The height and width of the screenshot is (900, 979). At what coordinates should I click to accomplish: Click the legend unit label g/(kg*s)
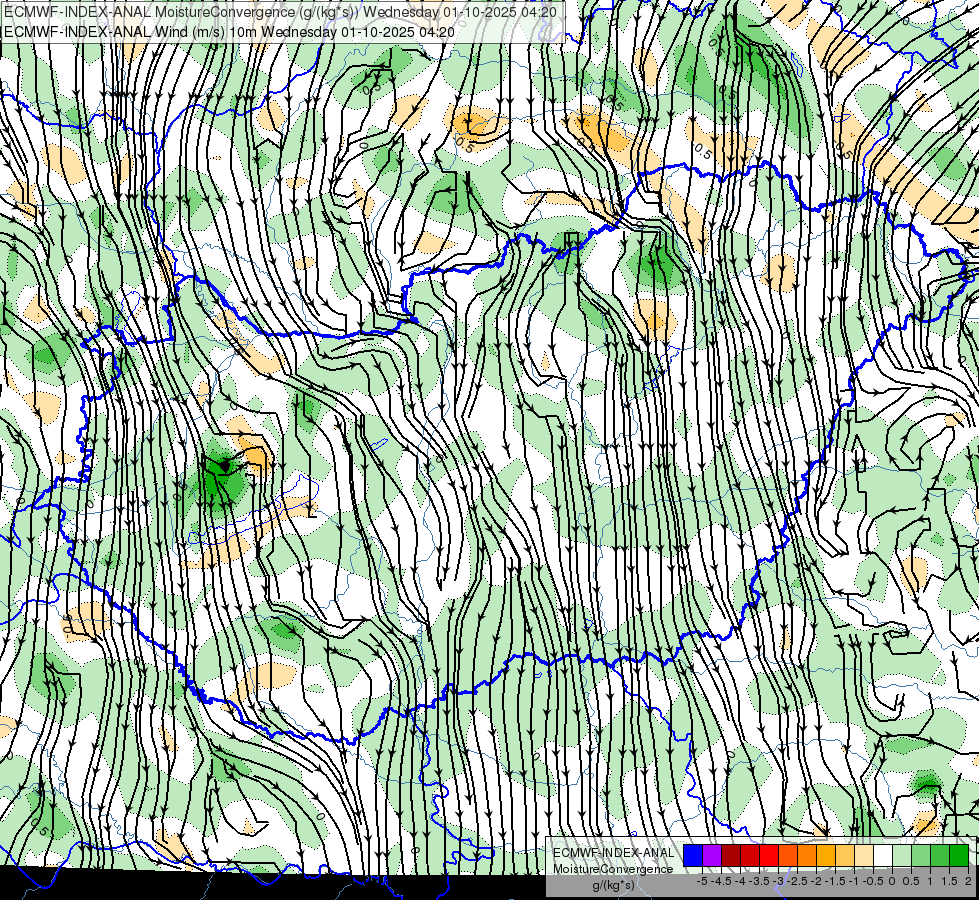pos(613,886)
